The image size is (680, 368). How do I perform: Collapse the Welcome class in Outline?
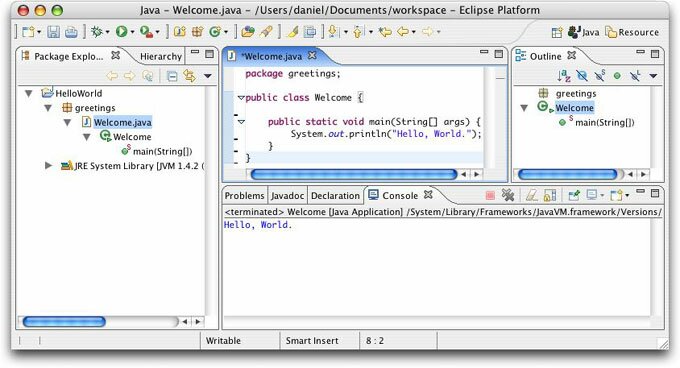pyautogui.click(x=524, y=107)
